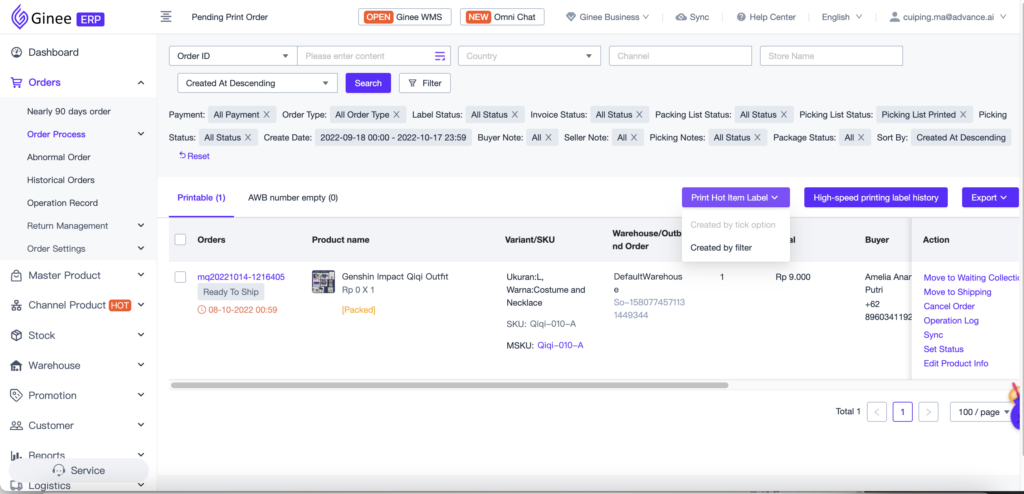Viewport: 1024px width, 494px height.
Task: Click the Ginee Business diamond icon
Action: [x=571, y=17]
